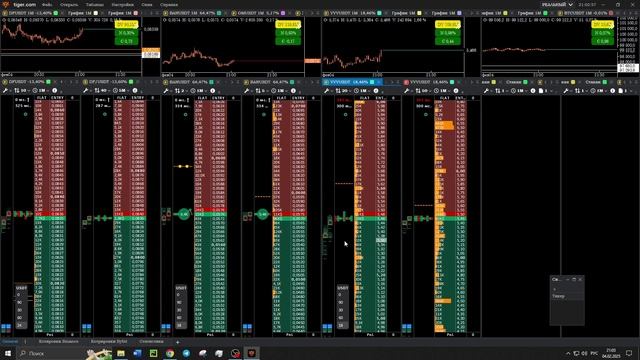Click info icon in leftmost DFUSDT order book
Screen dimensions: 640x360
55,90
